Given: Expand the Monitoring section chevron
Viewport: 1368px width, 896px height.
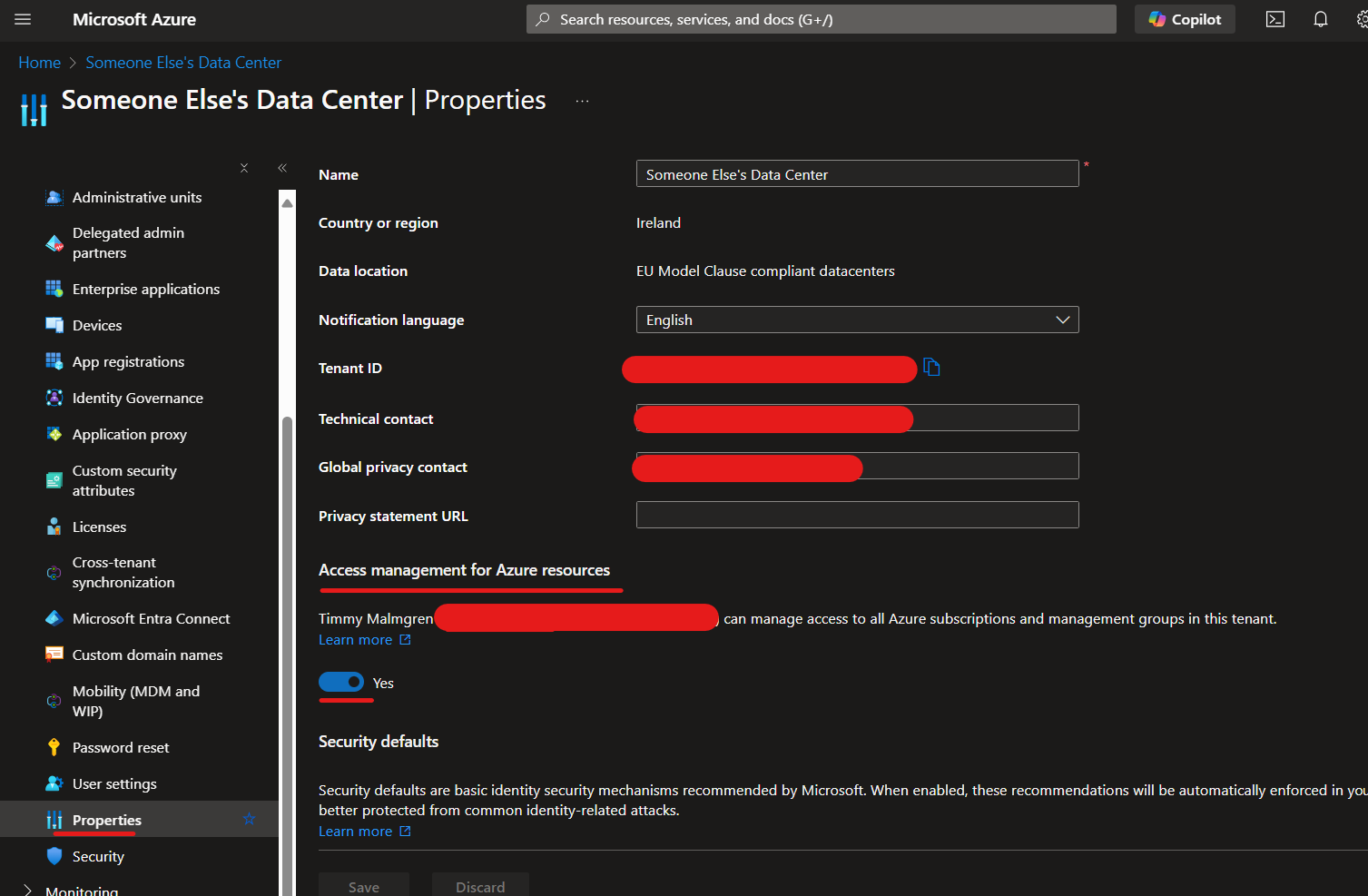Looking at the screenshot, I should click(28, 891).
